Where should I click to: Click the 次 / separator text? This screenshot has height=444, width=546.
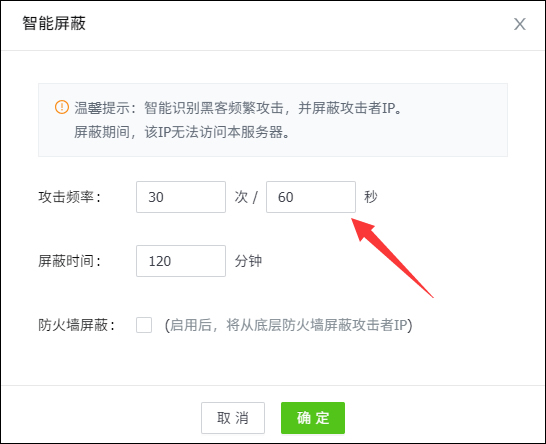click(246, 197)
